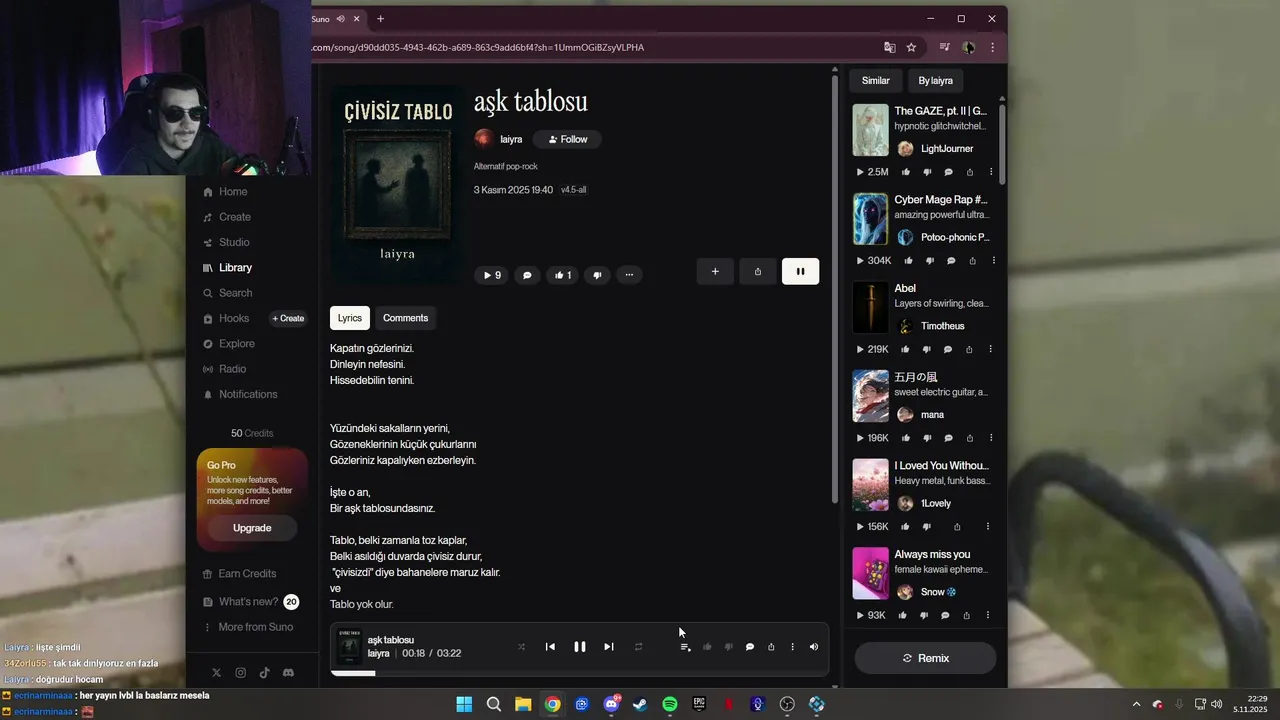Add song to playlist with plus button

click(x=715, y=271)
